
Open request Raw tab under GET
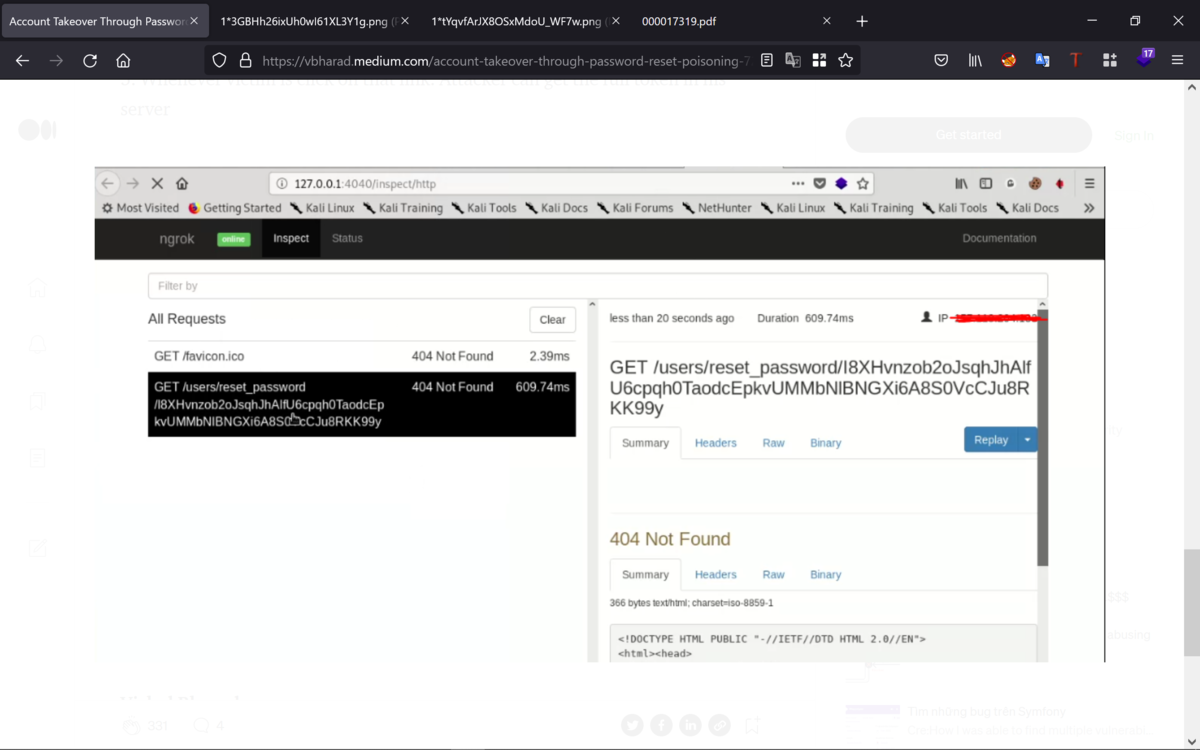tap(773, 443)
